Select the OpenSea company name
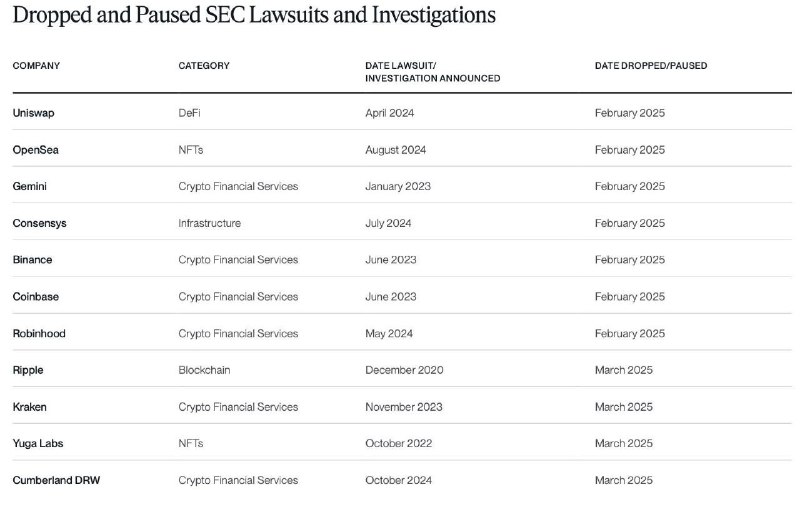800x512 pixels. coord(36,150)
